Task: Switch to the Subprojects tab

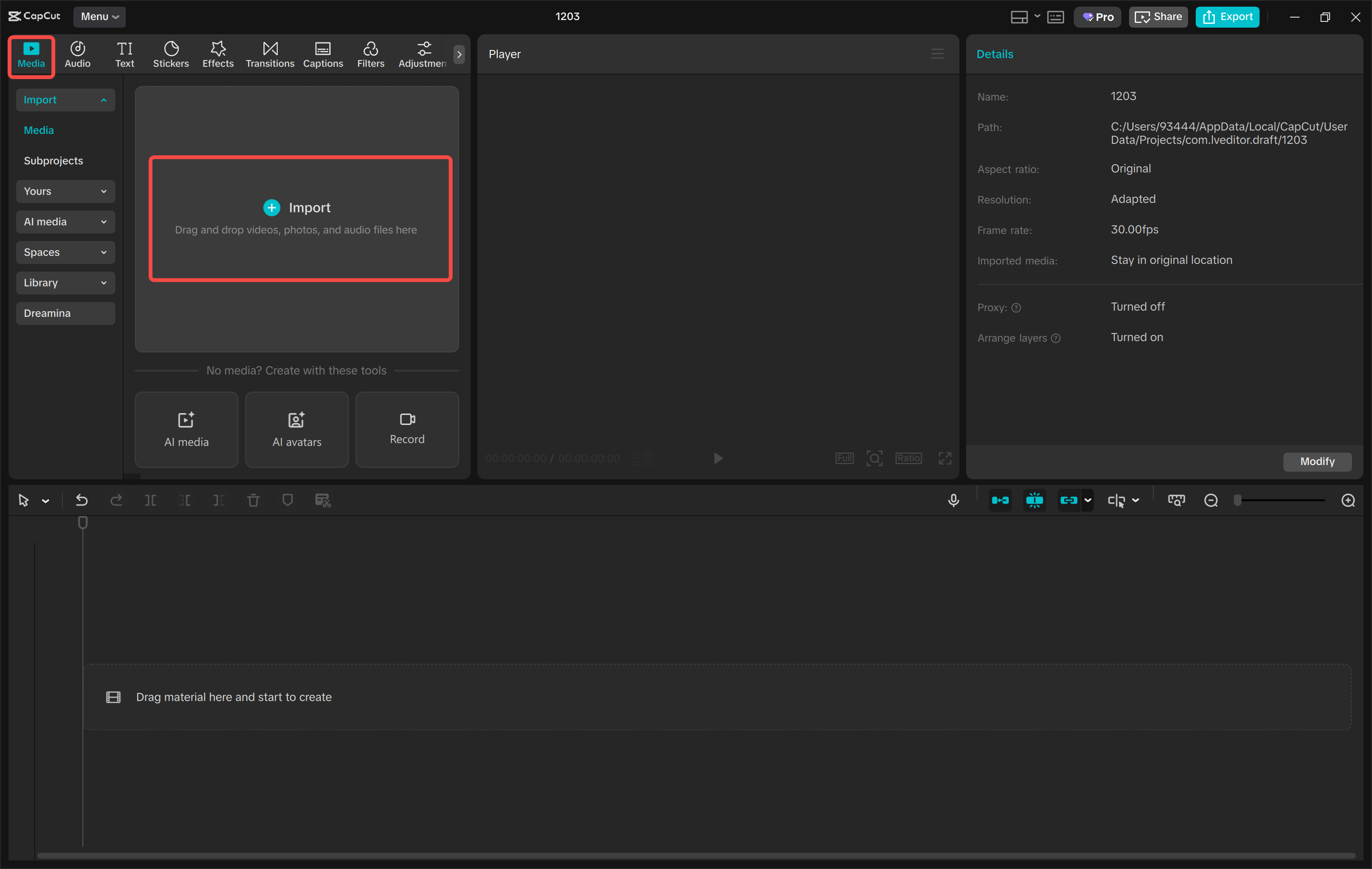Action: click(53, 160)
